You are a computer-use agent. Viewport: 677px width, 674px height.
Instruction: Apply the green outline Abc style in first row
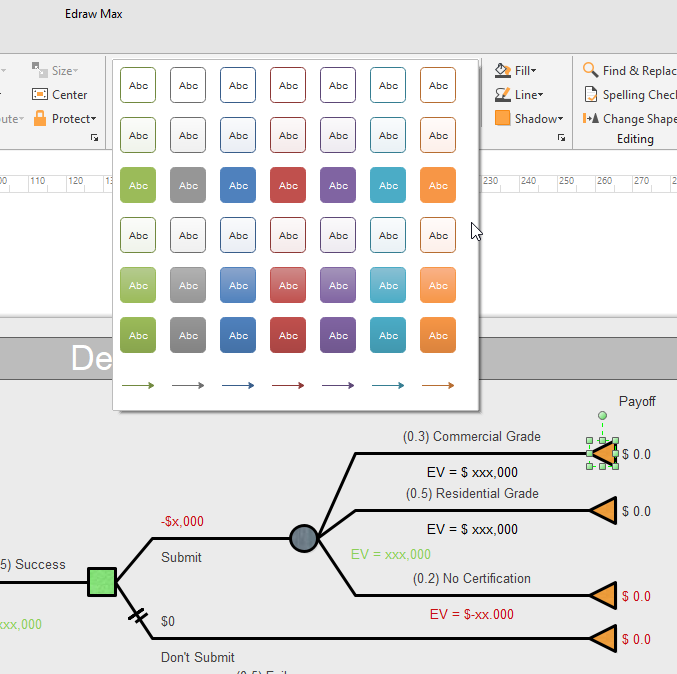tap(138, 85)
